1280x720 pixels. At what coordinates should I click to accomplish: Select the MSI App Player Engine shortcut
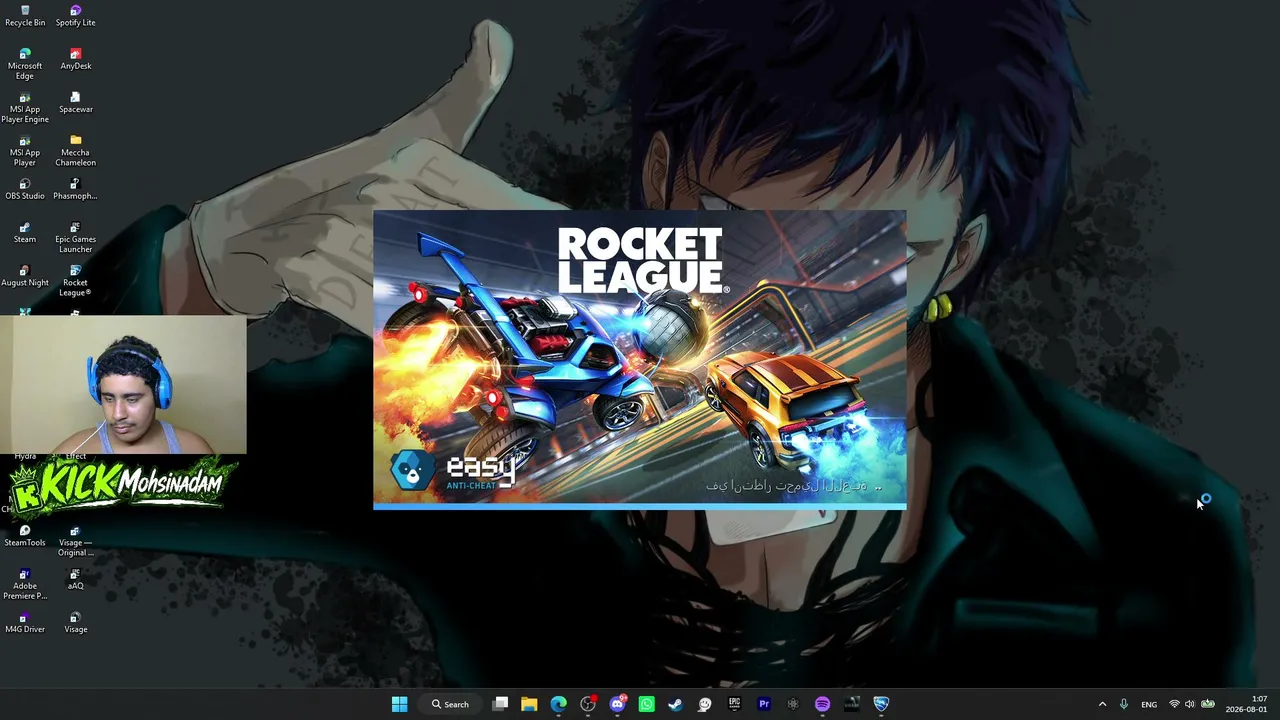[25, 107]
